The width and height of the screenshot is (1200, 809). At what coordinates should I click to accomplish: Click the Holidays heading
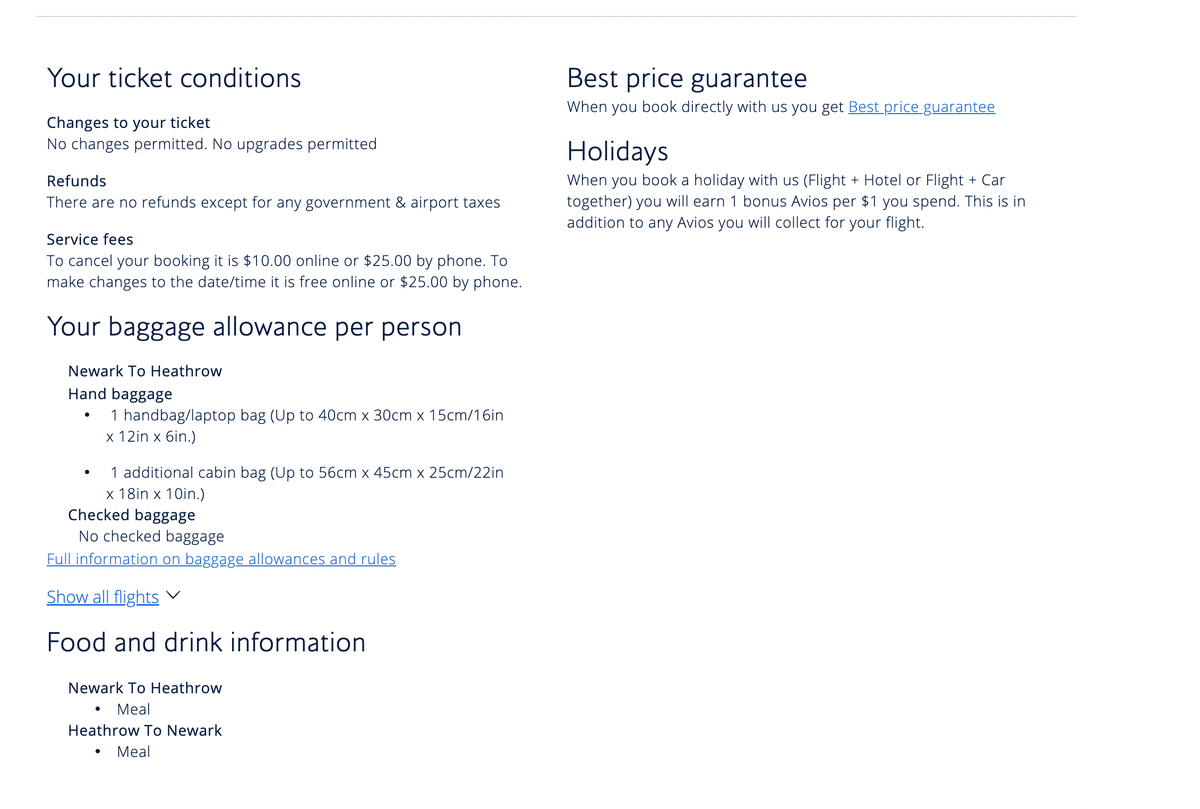[617, 151]
